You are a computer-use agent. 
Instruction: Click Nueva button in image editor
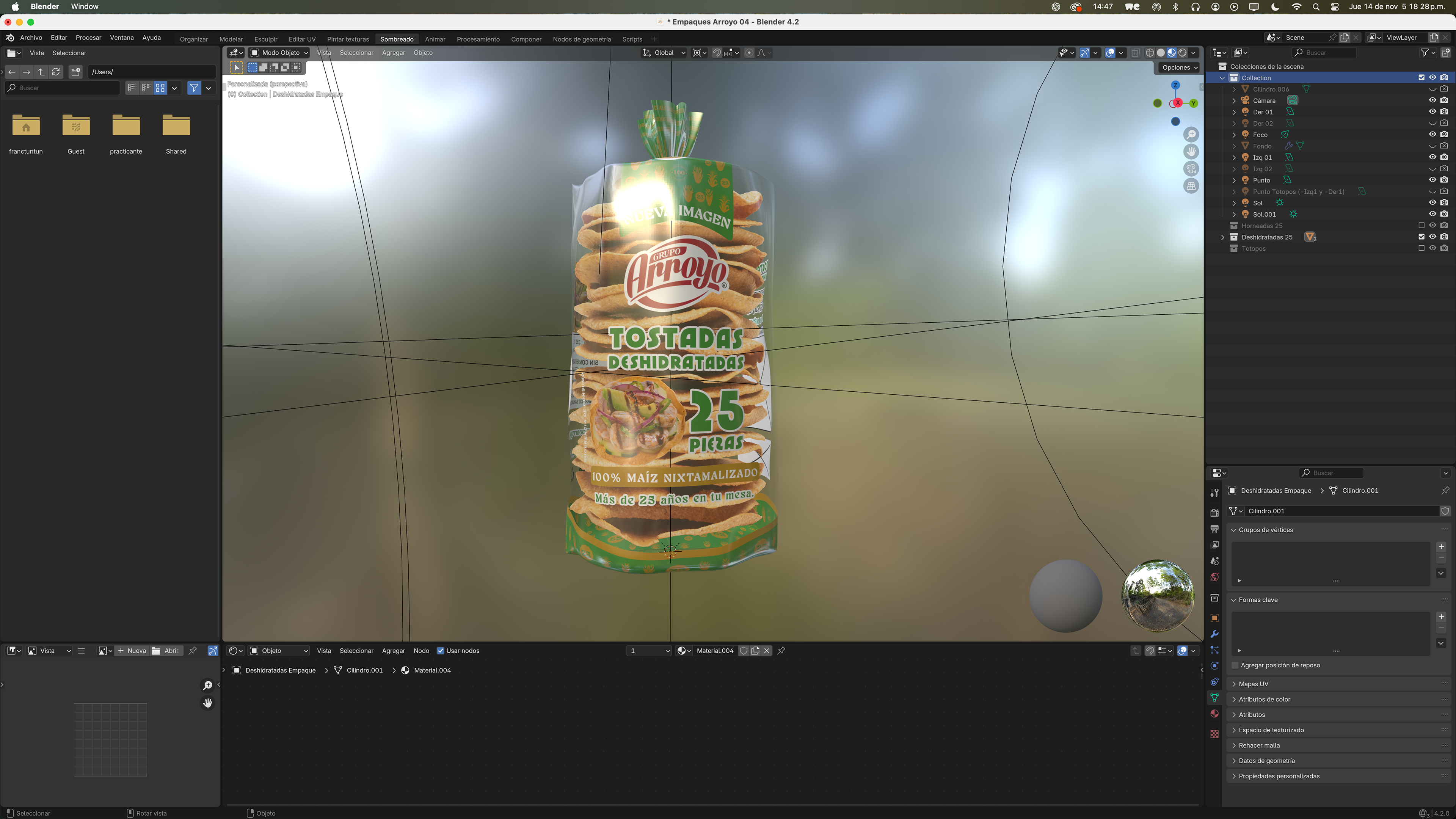(x=132, y=651)
